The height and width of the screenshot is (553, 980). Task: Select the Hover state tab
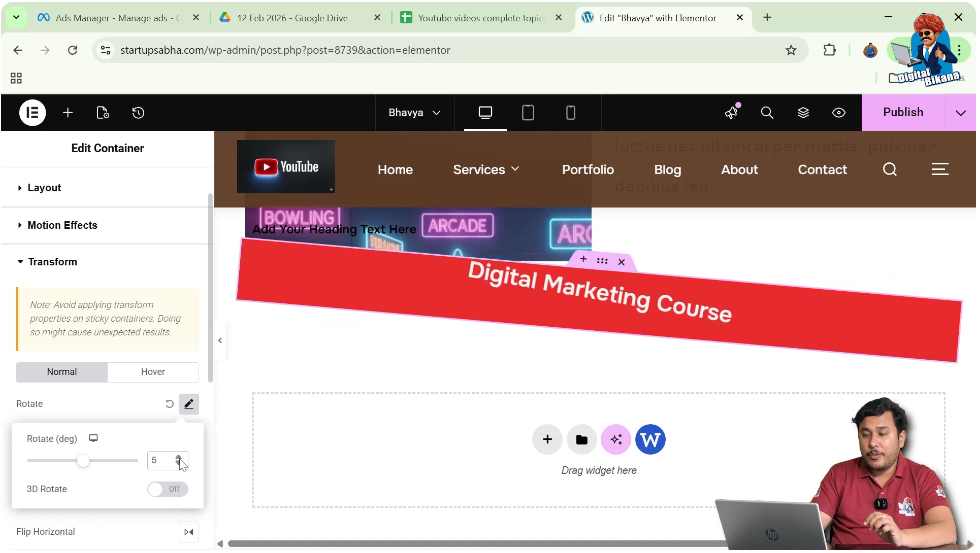point(153,372)
